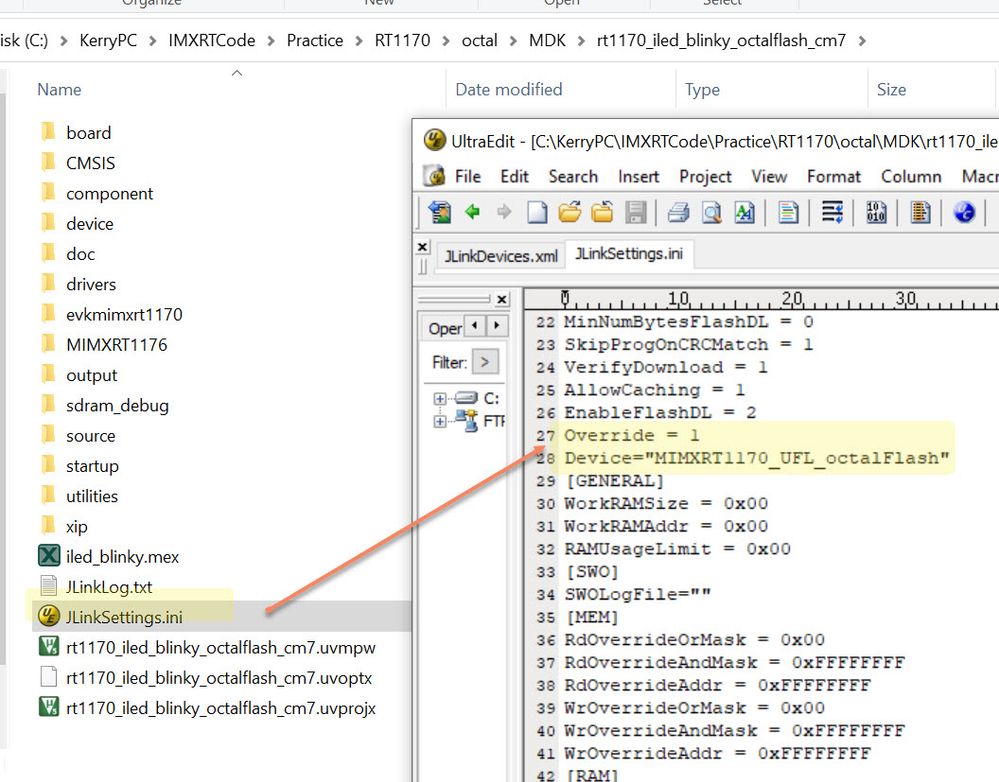This screenshot has height=782, width=999.
Task: Click the Open tab in file view panel
Action: click(x=445, y=329)
